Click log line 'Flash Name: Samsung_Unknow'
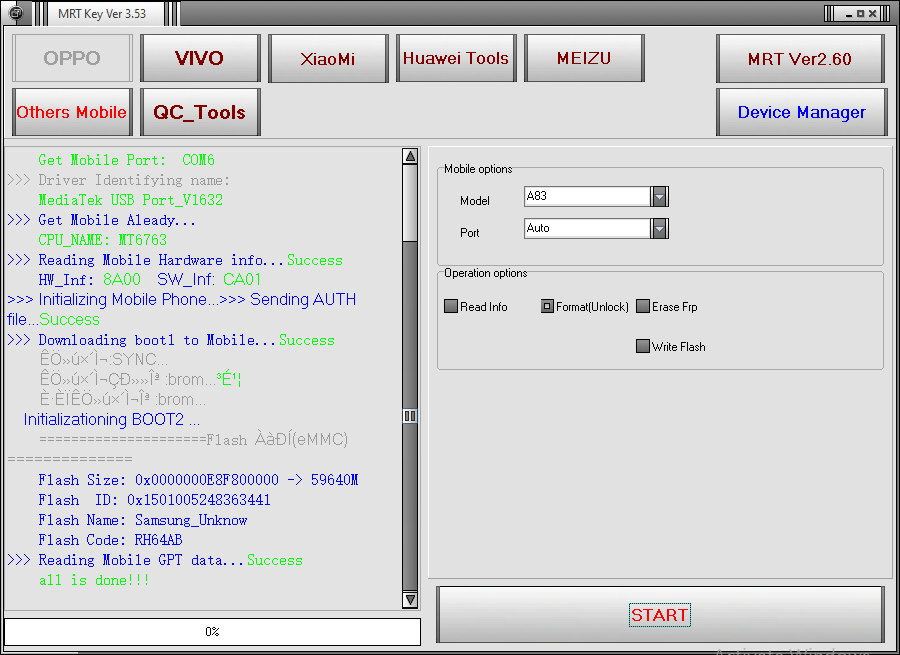The width and height of the screenshot is (900, 655). point(142,520)
